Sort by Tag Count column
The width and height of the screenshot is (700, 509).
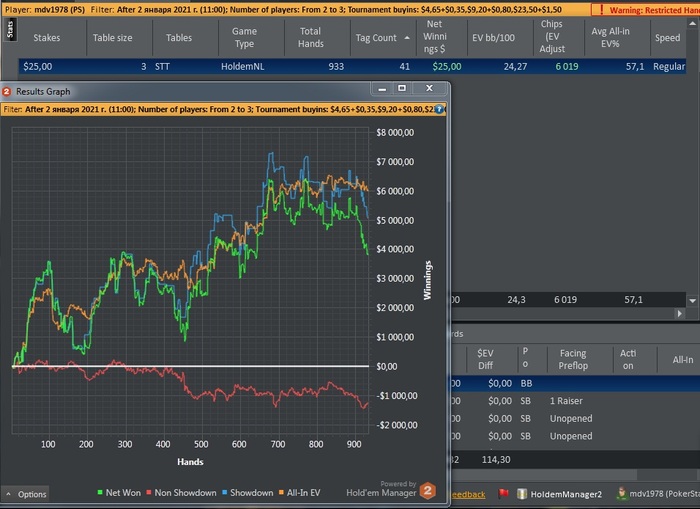[x=376, y=38]
